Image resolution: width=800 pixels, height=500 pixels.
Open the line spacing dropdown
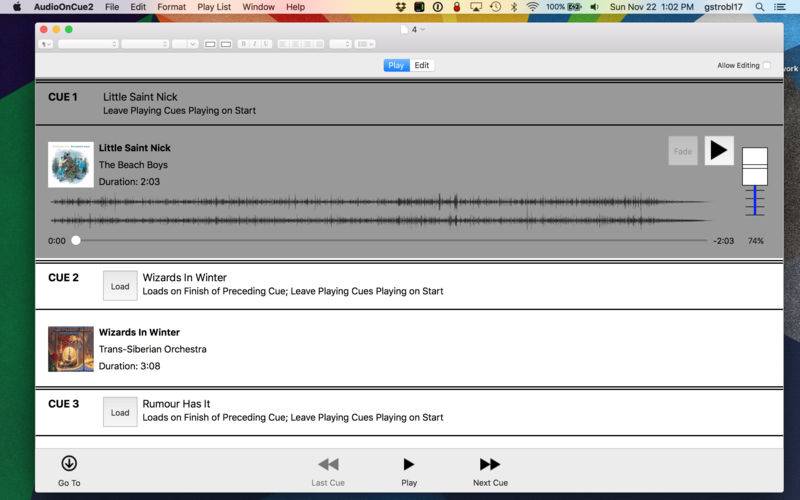coord(341,44)
